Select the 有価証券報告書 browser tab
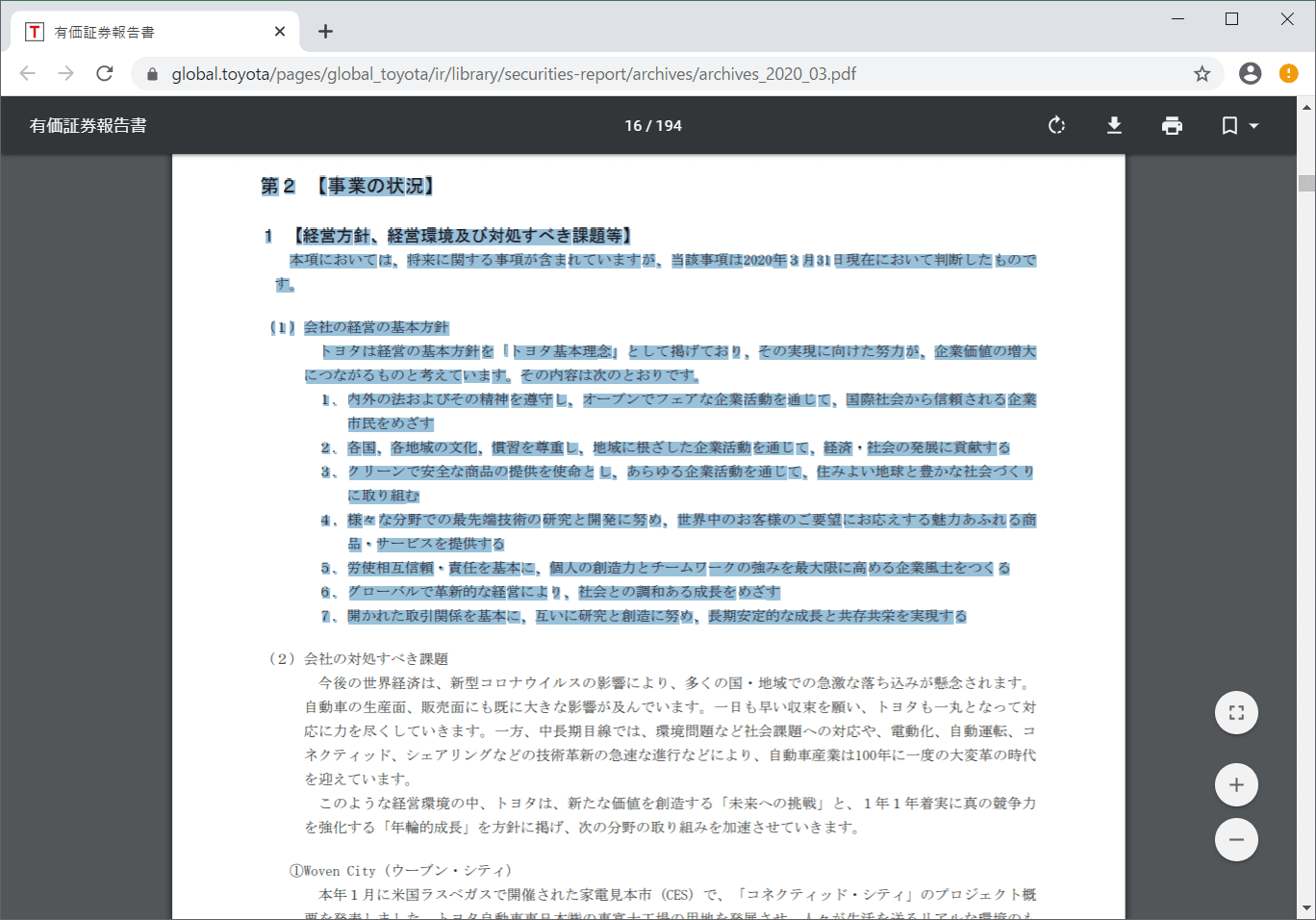 pyautogui.click(x=144, y=32)
